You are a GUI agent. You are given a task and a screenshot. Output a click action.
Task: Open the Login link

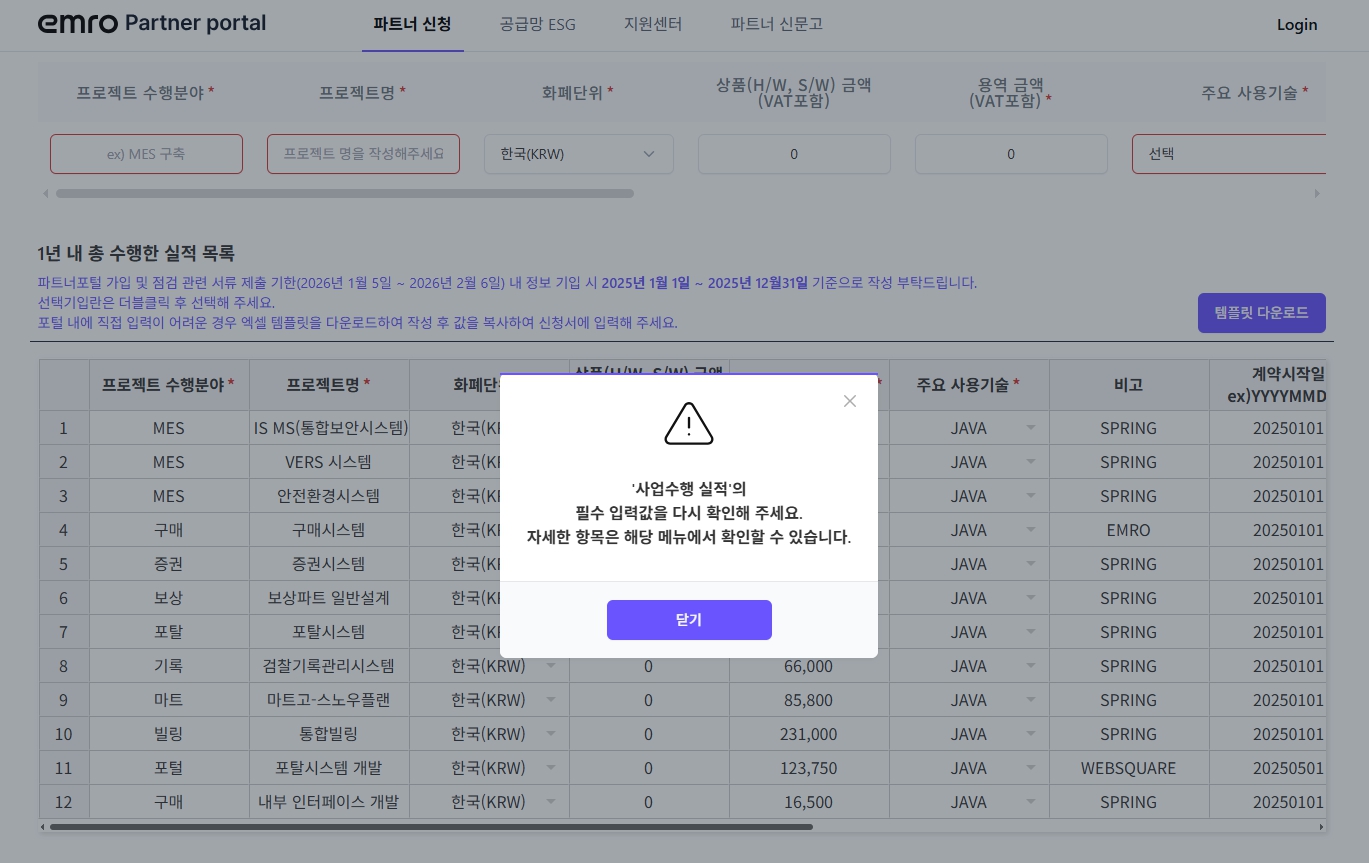pyautogui.click(x=1296, y=25)
